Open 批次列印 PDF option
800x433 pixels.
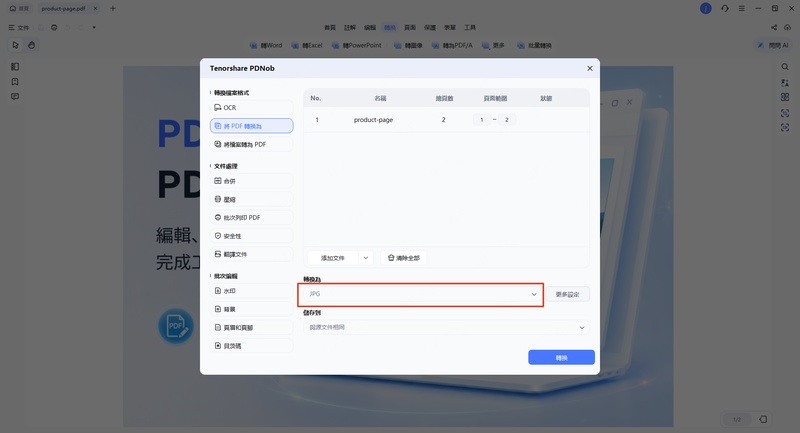click(x=252, y=218)
